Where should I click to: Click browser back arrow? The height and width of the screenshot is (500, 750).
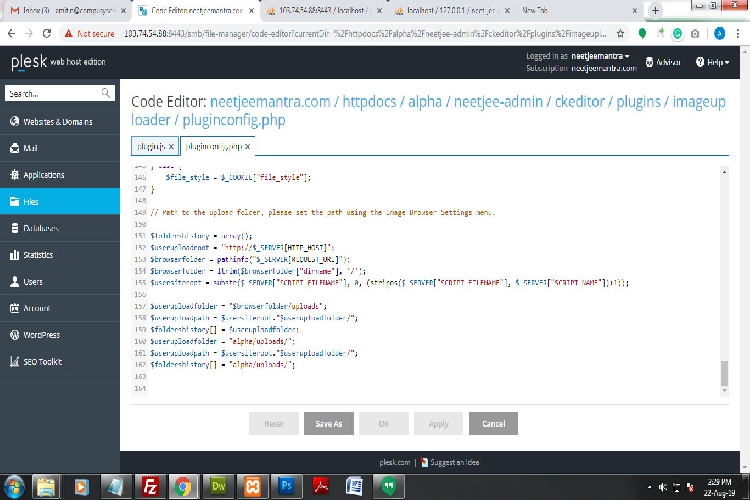(11, 33)
